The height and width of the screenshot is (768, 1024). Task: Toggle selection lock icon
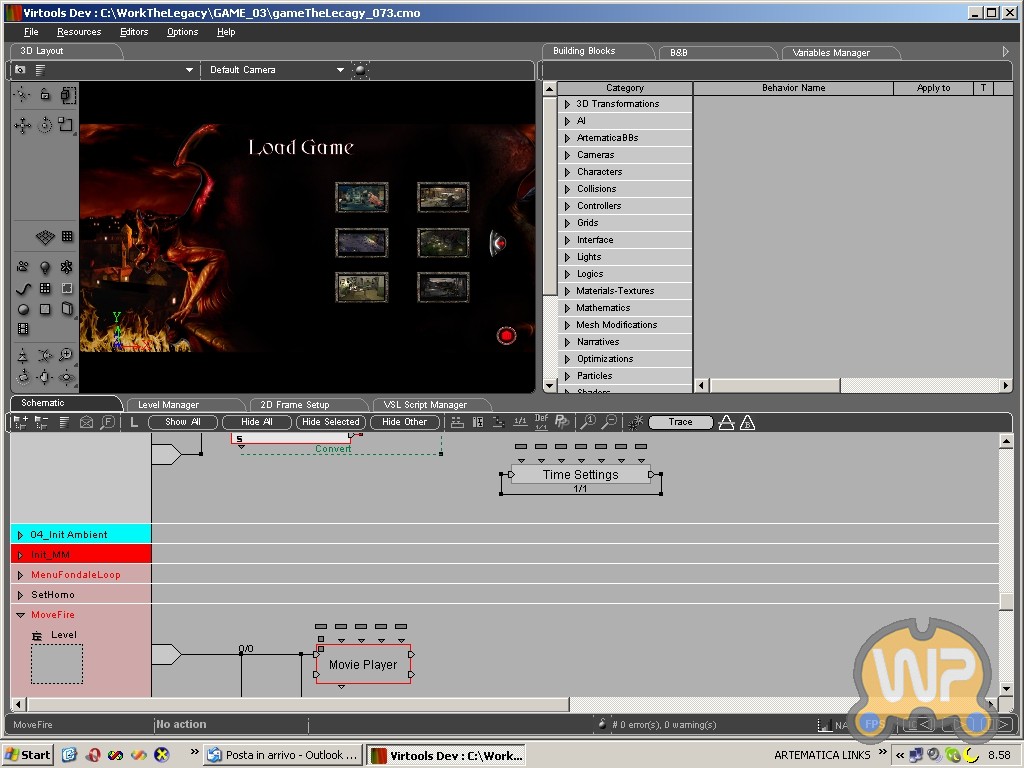pyautogui.click(x=45, y=95)
